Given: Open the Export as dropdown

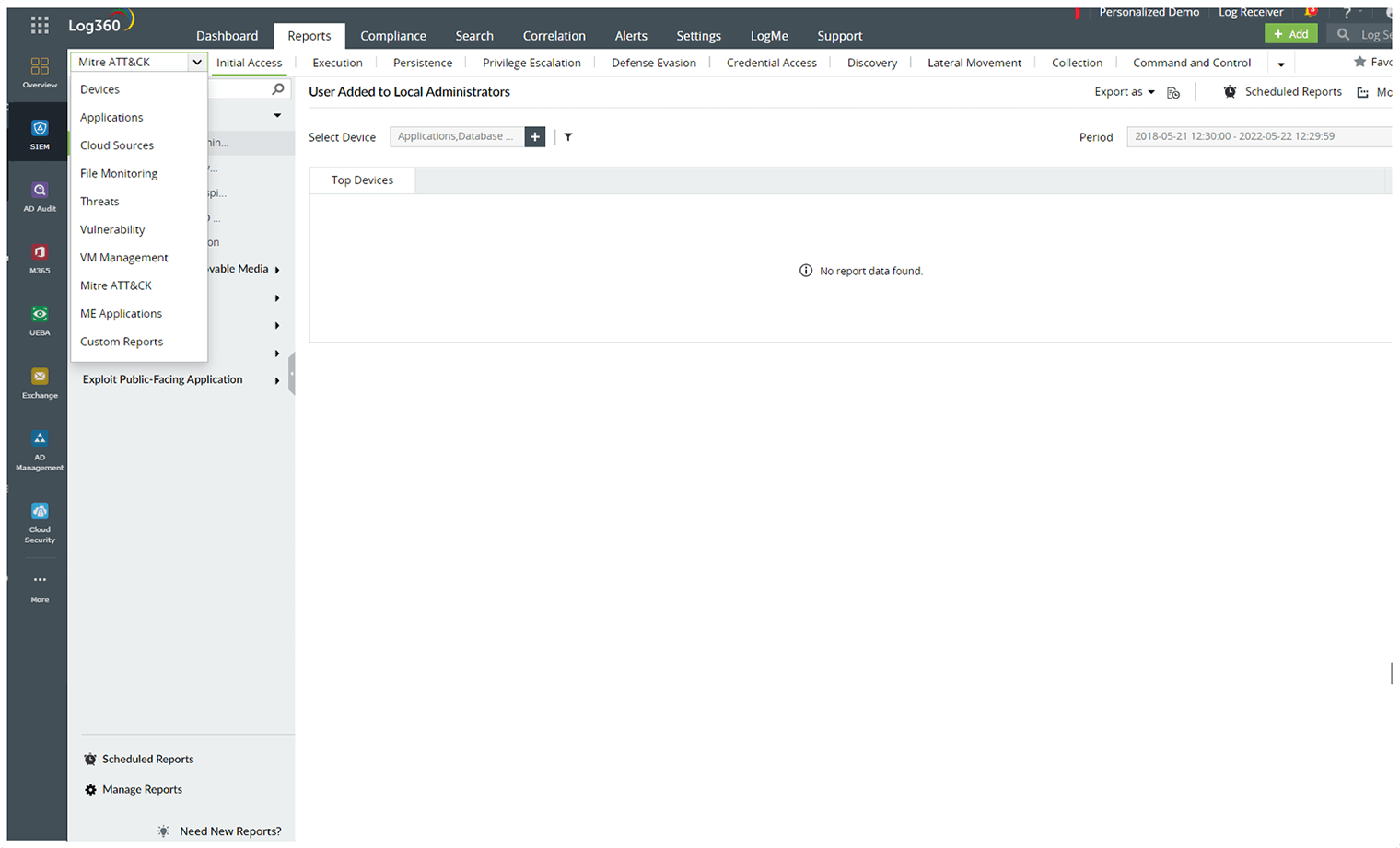Looking at the screenshot, I should coord(1125,91).
